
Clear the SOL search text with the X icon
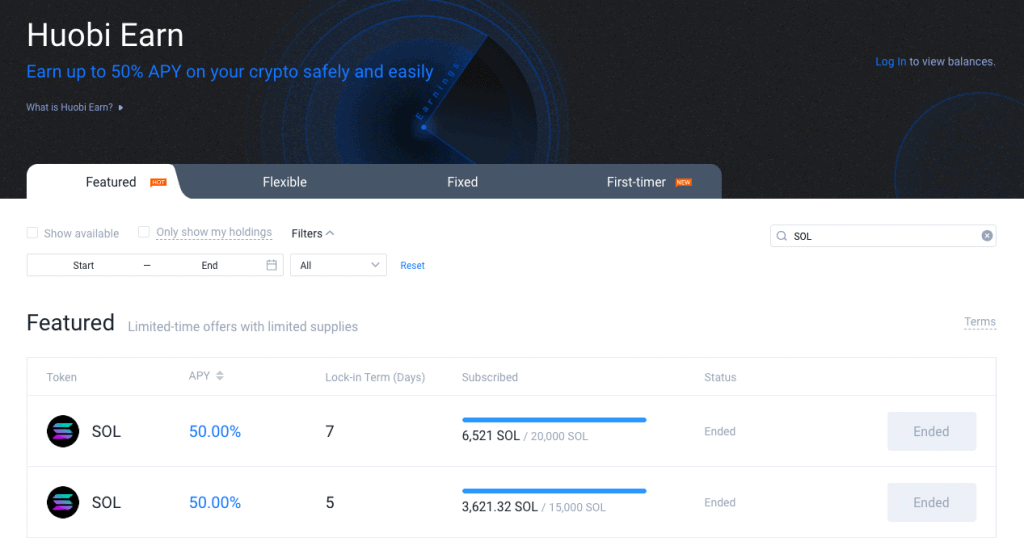987,236
